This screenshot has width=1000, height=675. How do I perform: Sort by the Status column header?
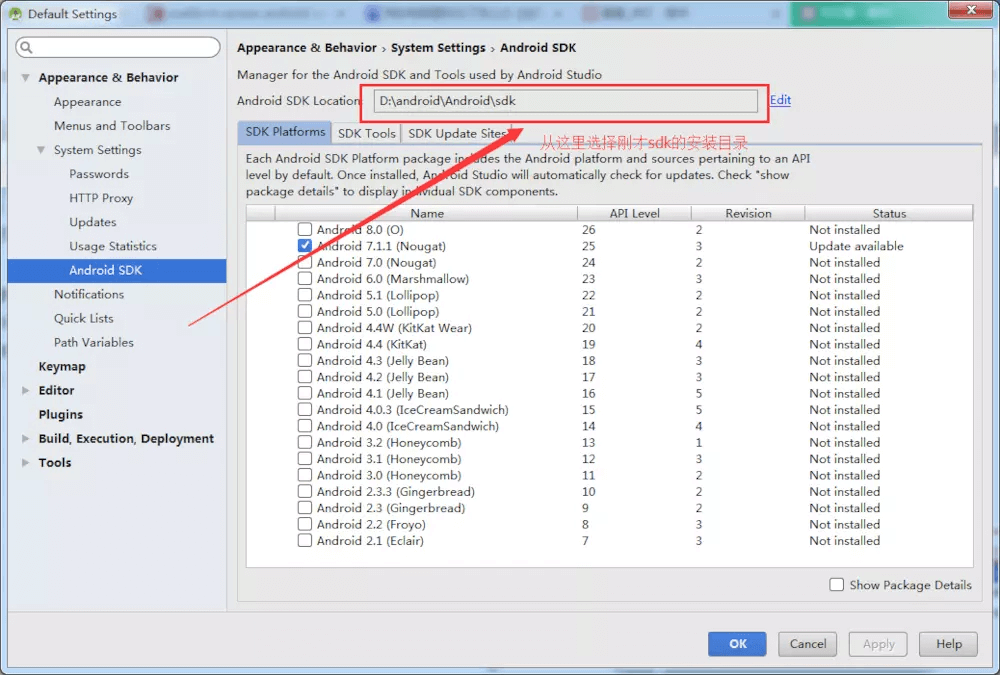(889, 213)
